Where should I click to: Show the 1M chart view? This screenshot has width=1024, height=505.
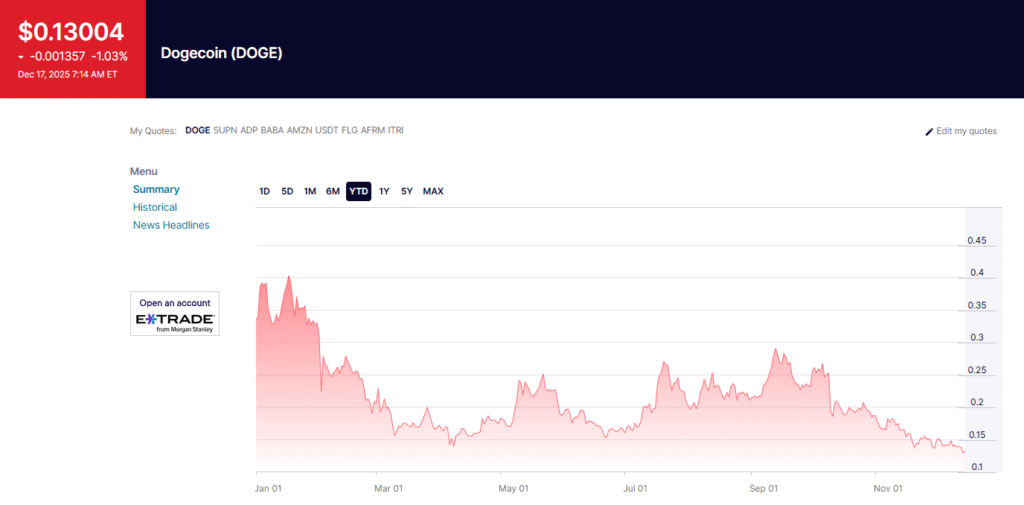310,191
